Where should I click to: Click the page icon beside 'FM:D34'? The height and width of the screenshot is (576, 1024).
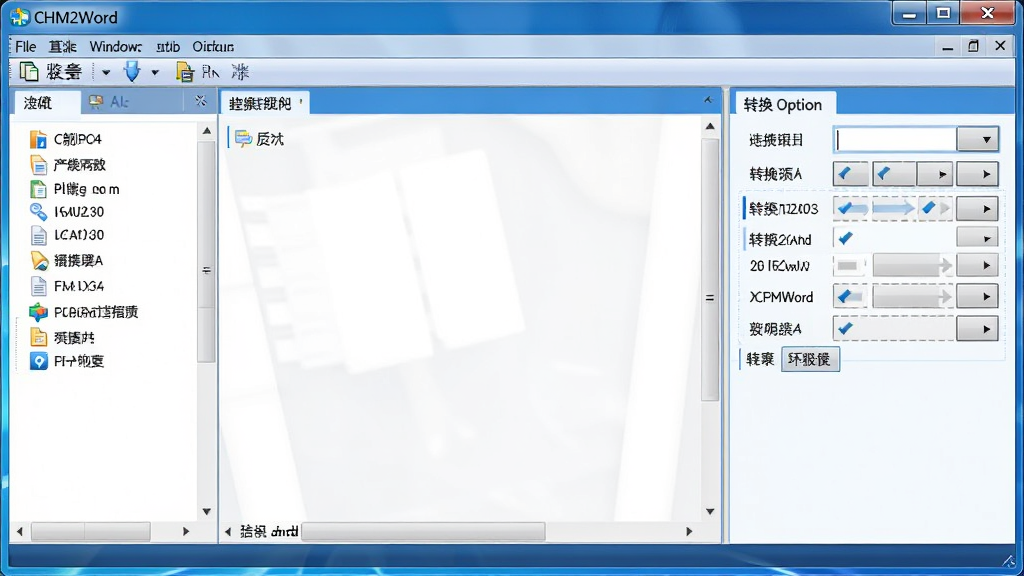pos(39,286)
